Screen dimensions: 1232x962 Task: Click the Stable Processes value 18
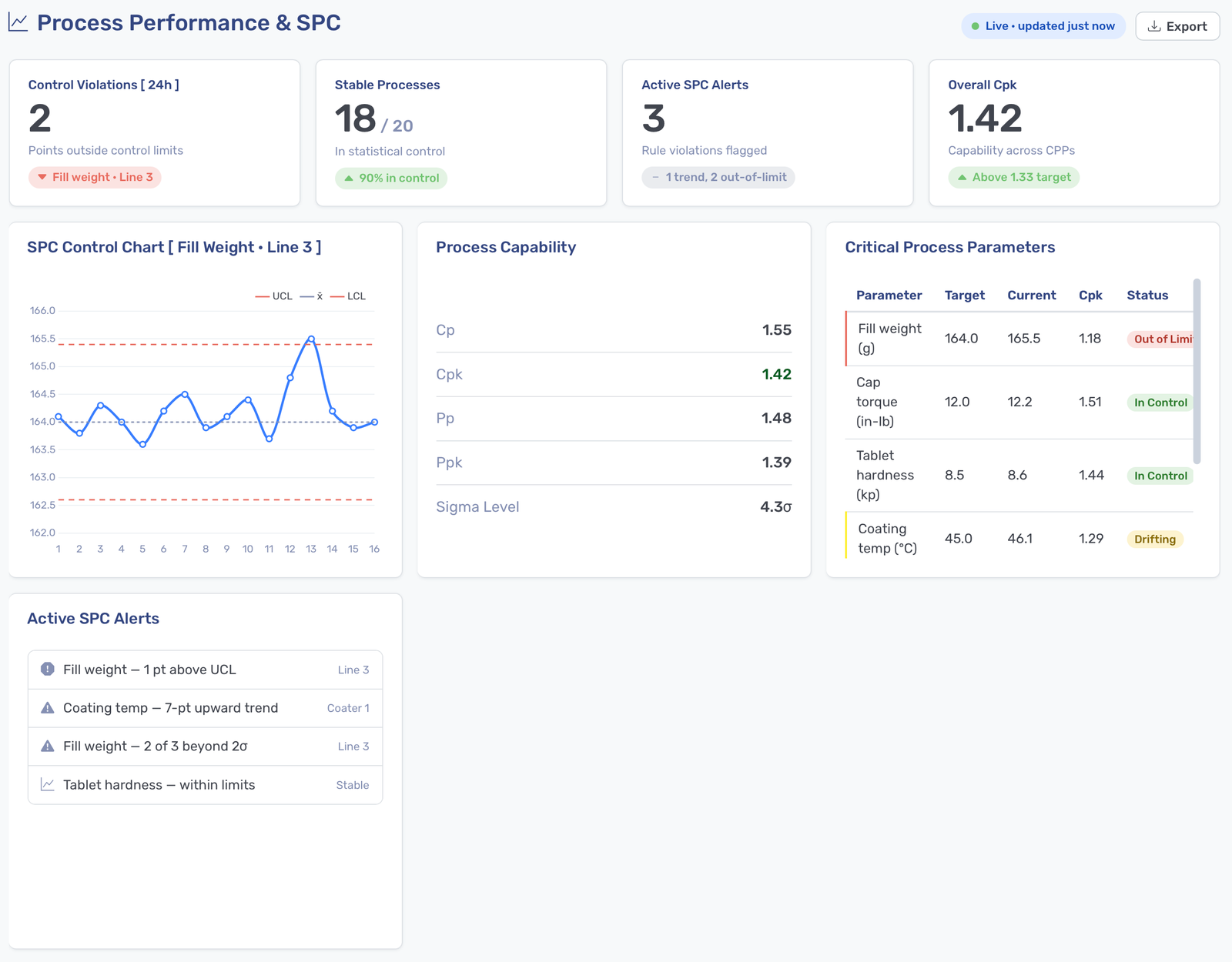point(356,119)
